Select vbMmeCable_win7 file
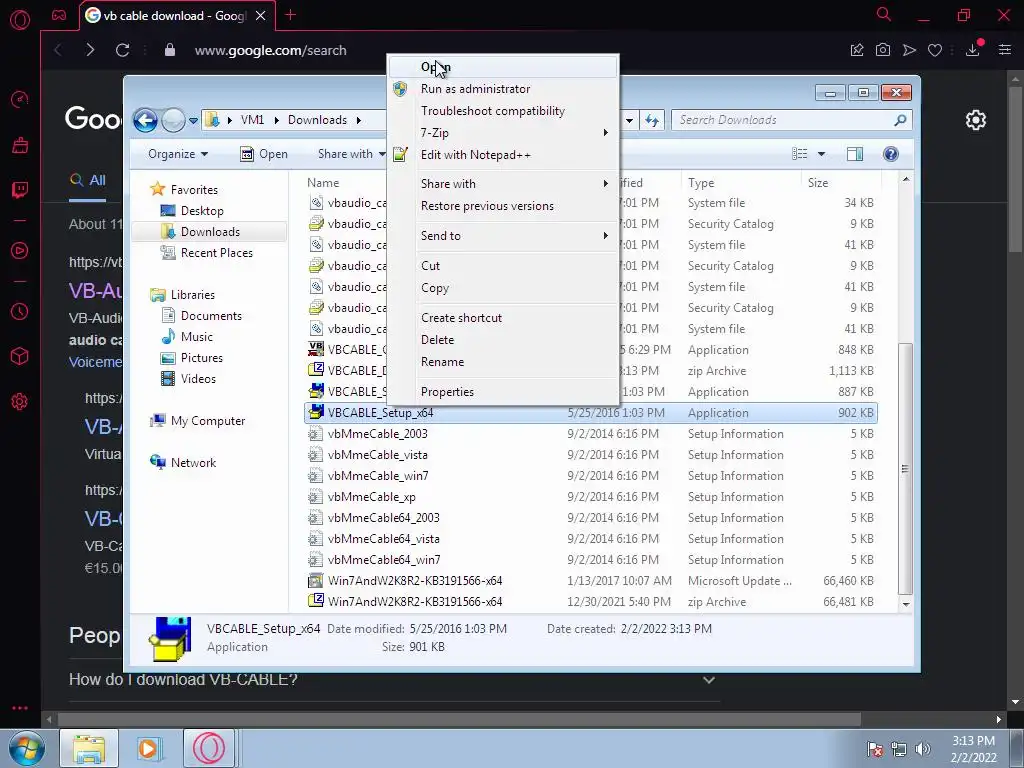Screen dimensions: 1024x768 point(378,476)
